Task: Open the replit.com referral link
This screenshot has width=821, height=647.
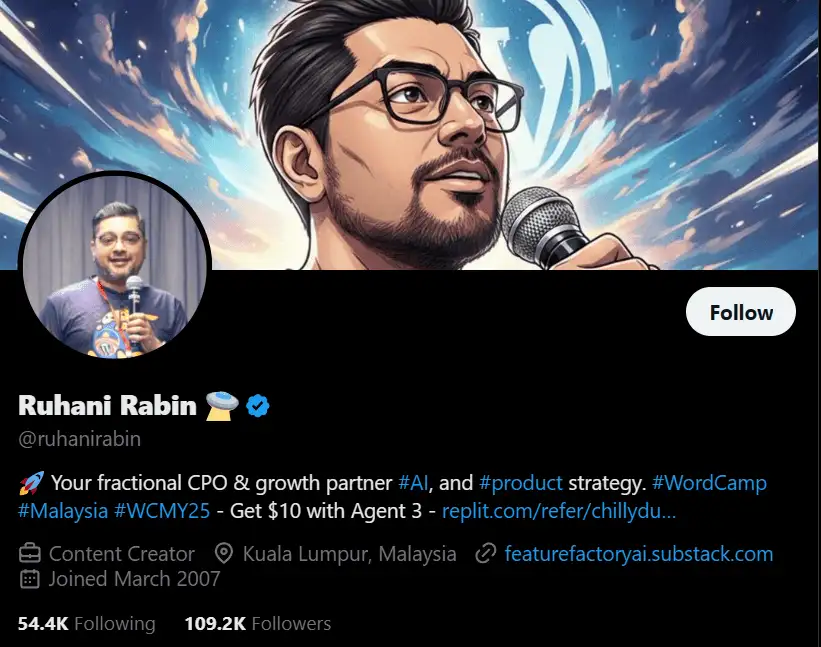Action: pos(561,511)
